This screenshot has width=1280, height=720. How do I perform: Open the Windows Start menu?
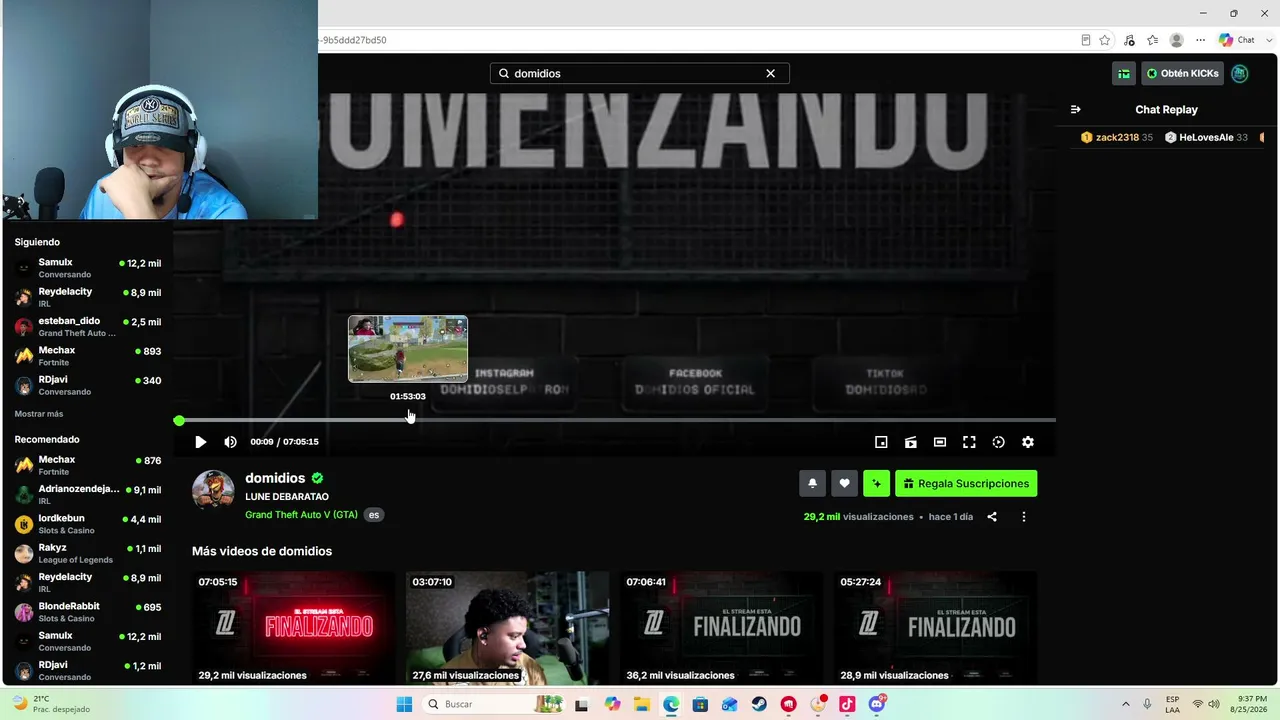pyautogui.click(x=404, y=704)
